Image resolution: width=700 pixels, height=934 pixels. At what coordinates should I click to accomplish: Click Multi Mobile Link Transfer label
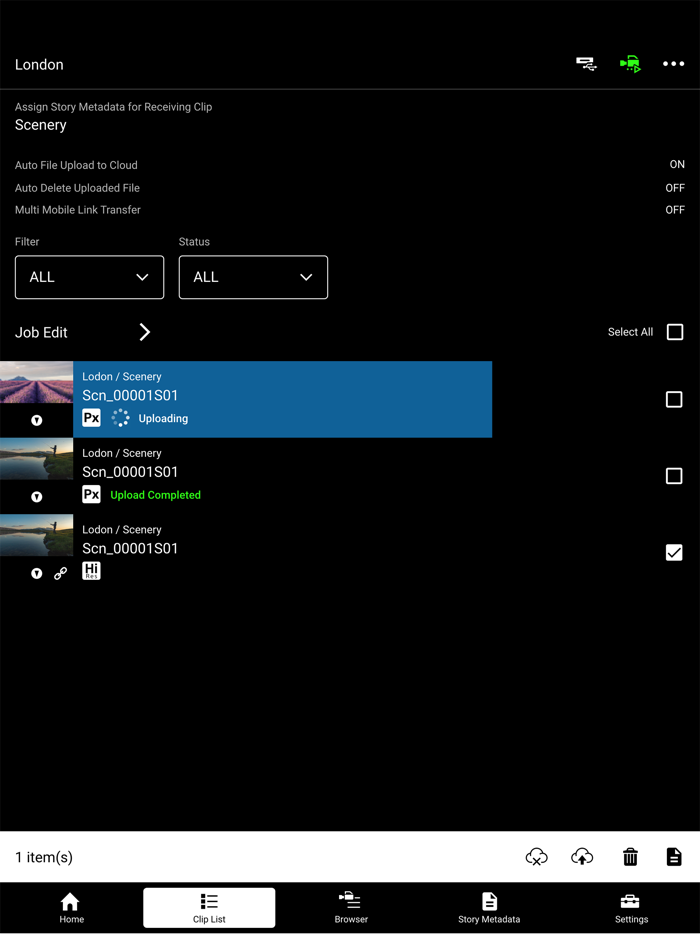pos(78,210)
